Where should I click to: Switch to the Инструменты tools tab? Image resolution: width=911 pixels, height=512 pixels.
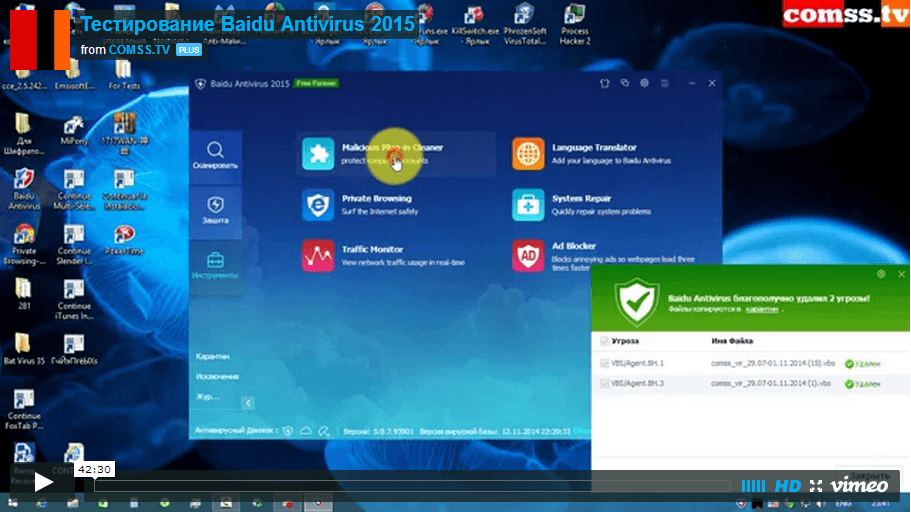click(x=215, y=266)
